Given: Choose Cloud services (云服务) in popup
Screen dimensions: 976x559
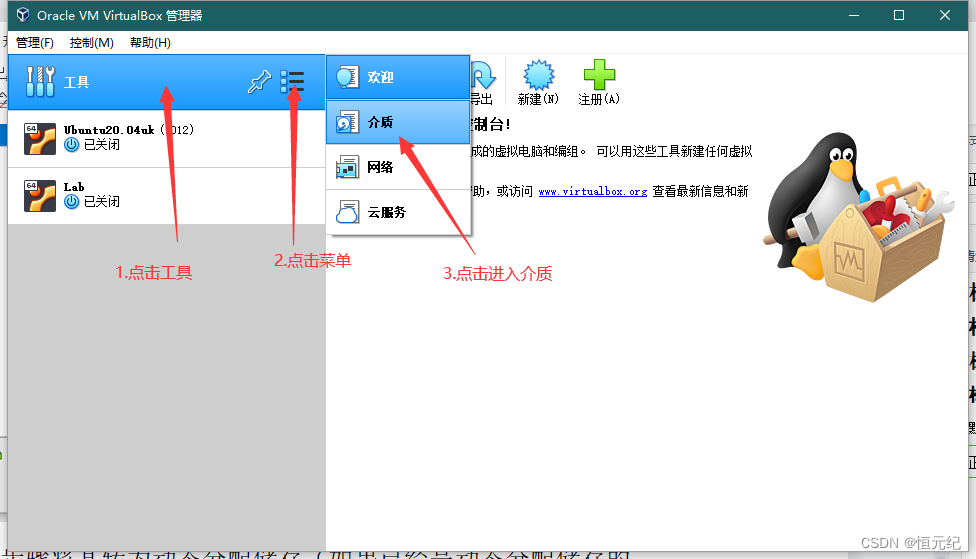Looking at the screenshot, I should tap(398, 212).
